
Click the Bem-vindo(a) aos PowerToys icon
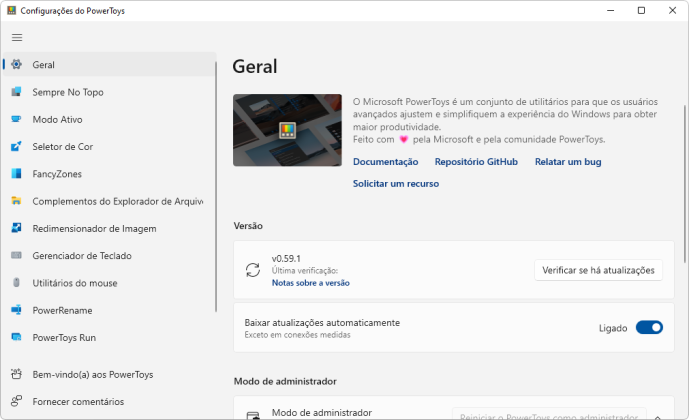(x=16, y=374)
